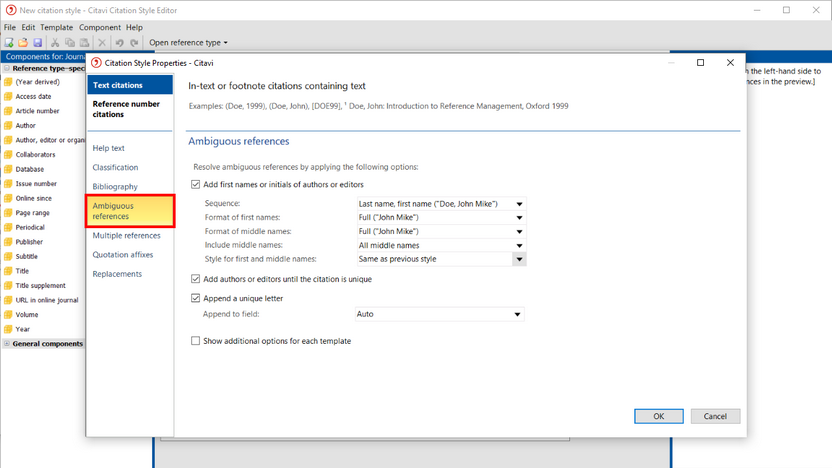
Task: Select the Collaborators component icon
Action: [8, 155]
